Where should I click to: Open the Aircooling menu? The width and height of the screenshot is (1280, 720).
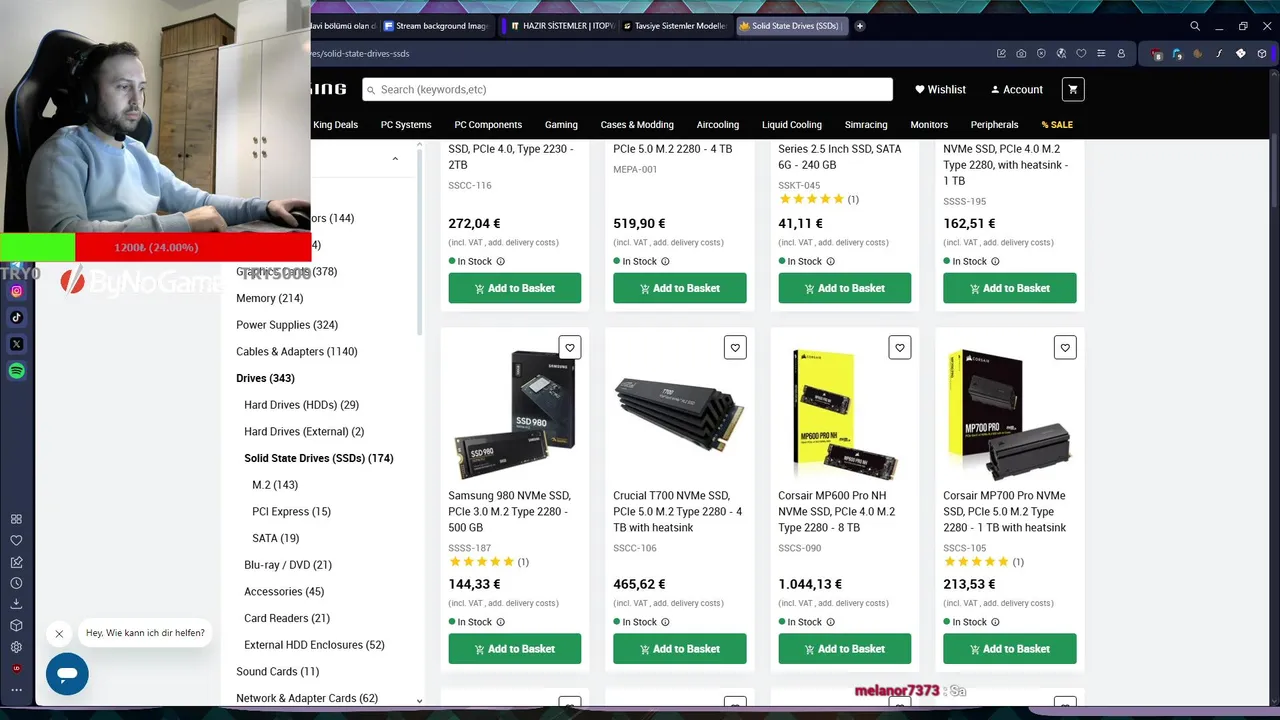coord(718,125)
